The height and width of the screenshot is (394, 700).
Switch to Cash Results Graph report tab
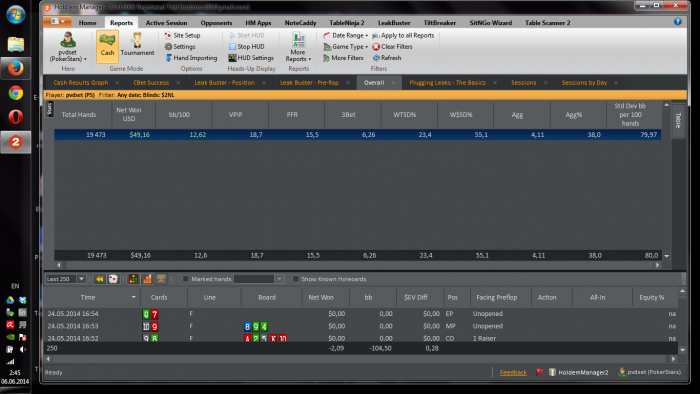pyautogui.click(x=81, y=83)
